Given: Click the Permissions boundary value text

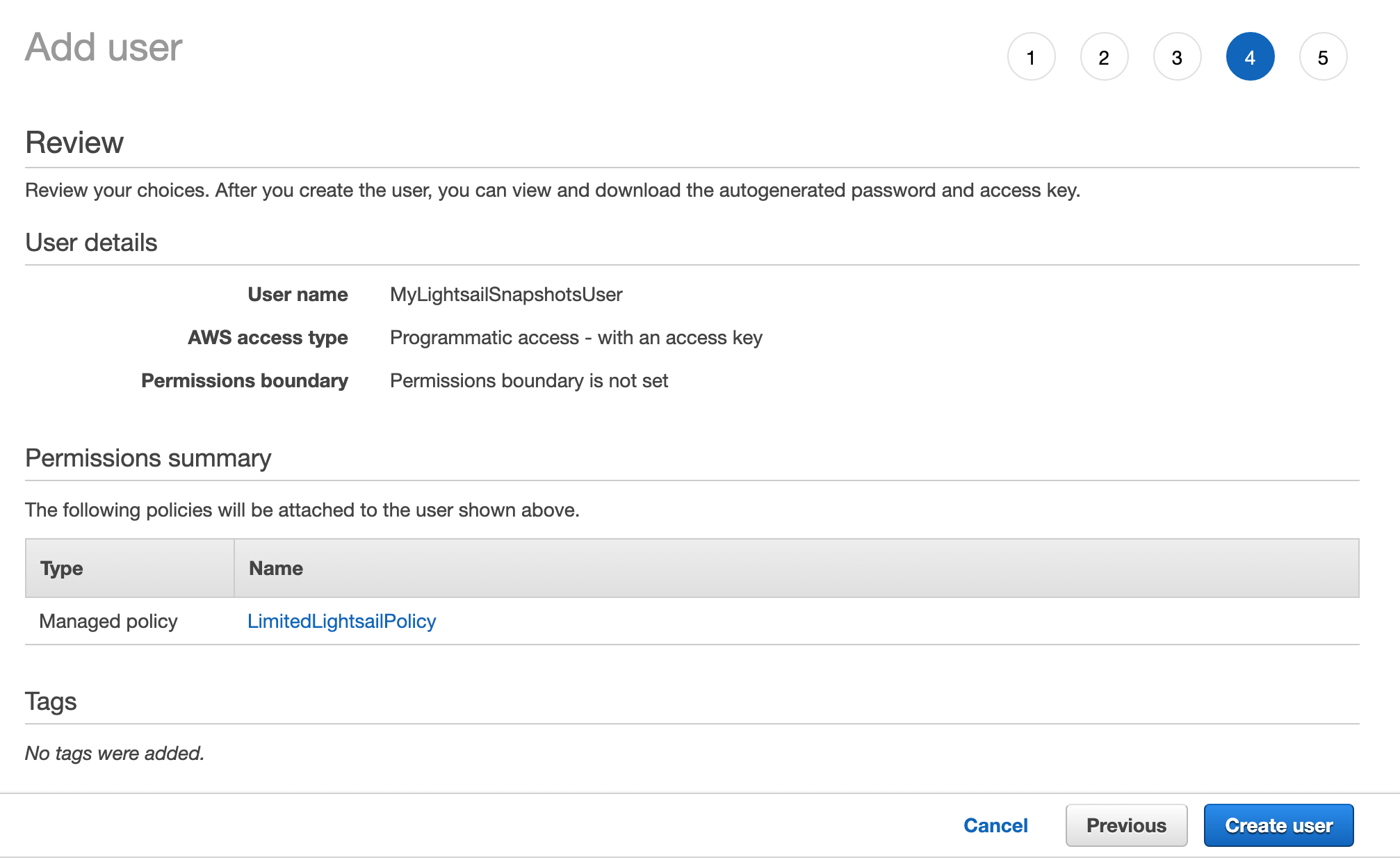Looking at the screenshot, I should click(529, 380).
